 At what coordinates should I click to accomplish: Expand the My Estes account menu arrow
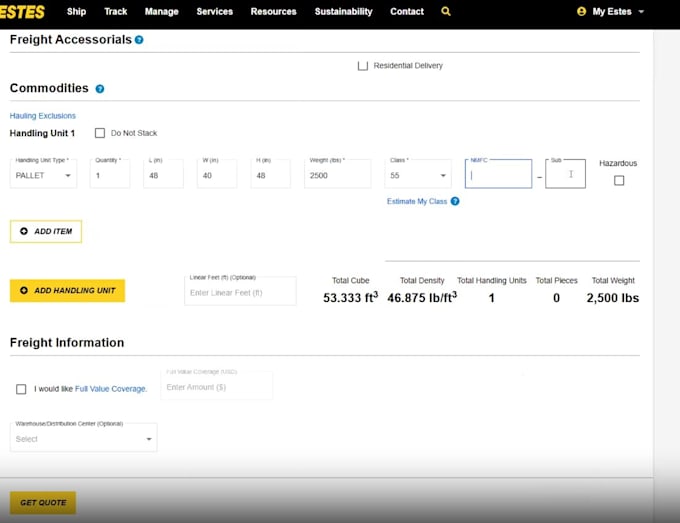click(x=641, y=12)
